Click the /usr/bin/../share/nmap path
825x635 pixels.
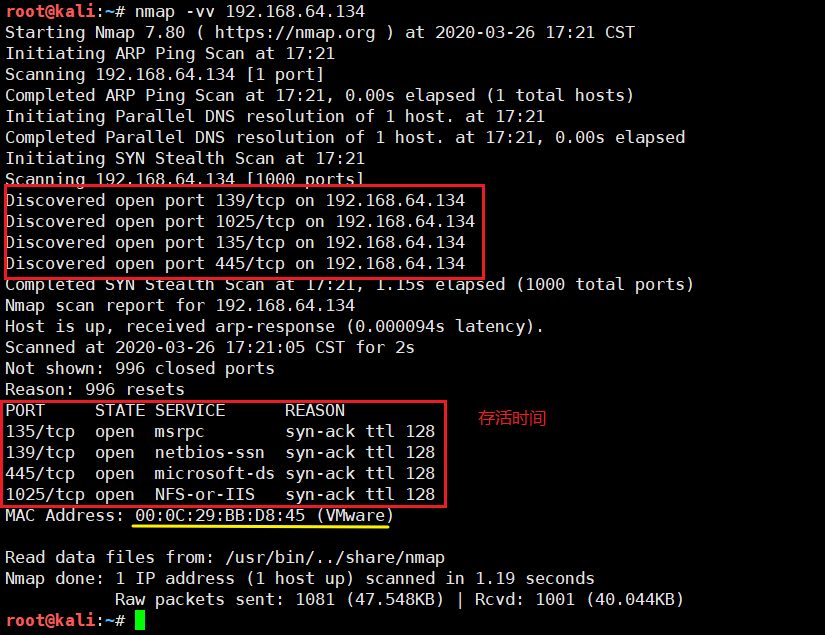pyautogui.click(x=335, y=558)
